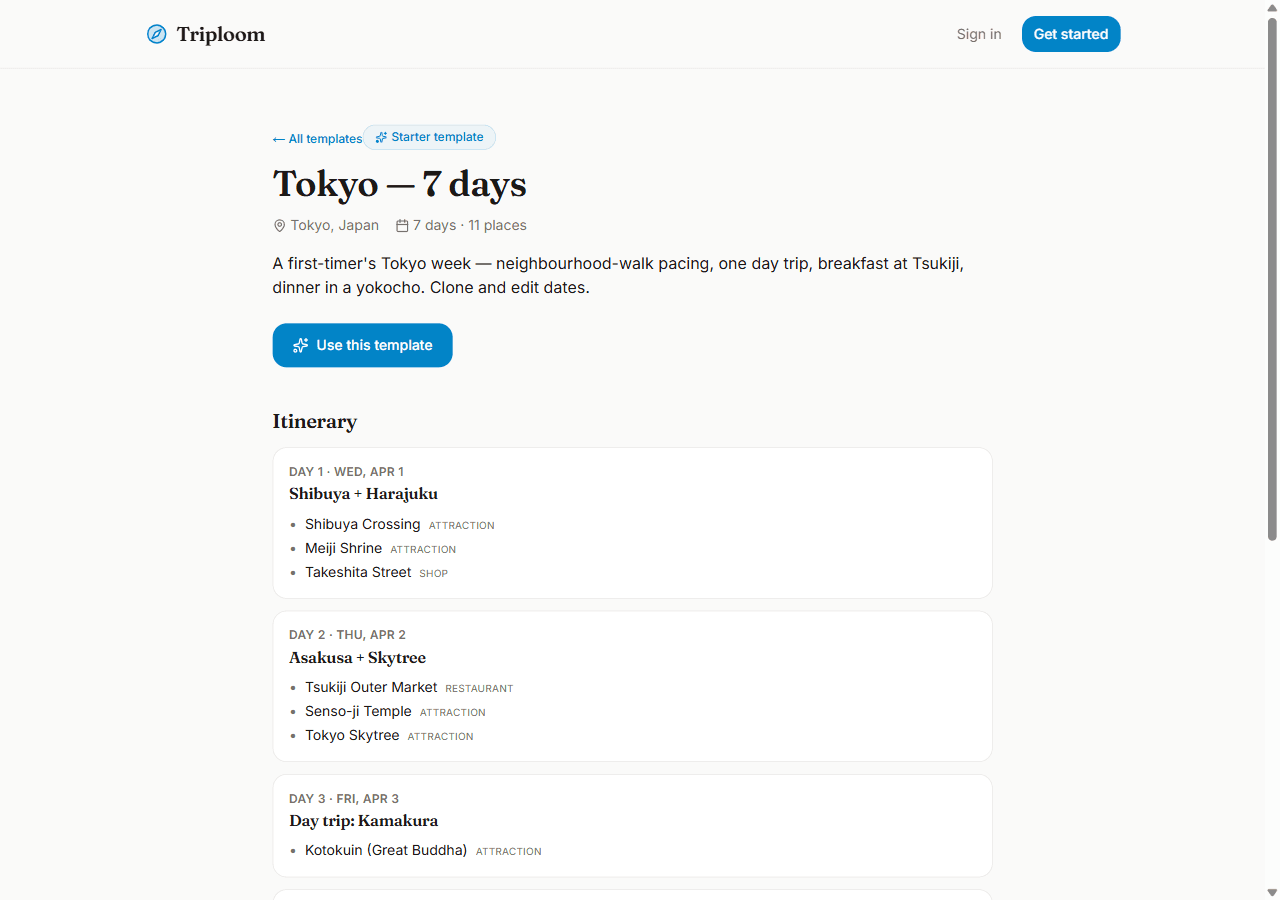Click the Tokyo, Japan location text
The height and width of the screenshot is (900, 1280).
(335, 226)
